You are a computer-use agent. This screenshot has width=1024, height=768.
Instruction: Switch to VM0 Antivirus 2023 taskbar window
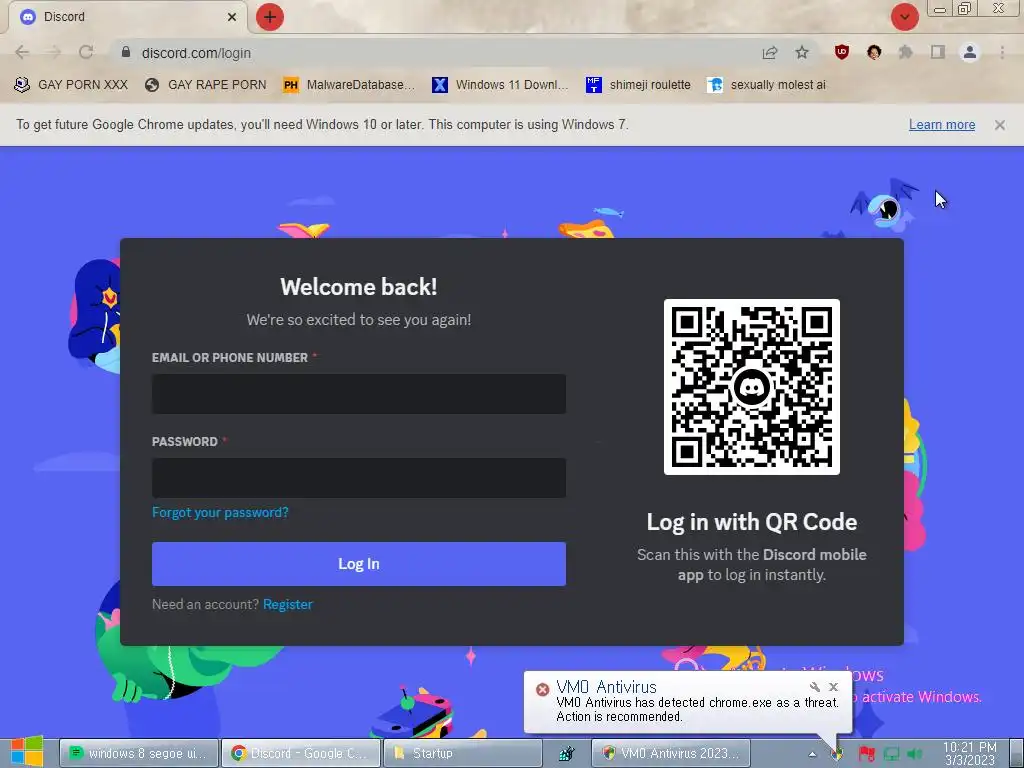pyautogui.click(x=671, y=753)
